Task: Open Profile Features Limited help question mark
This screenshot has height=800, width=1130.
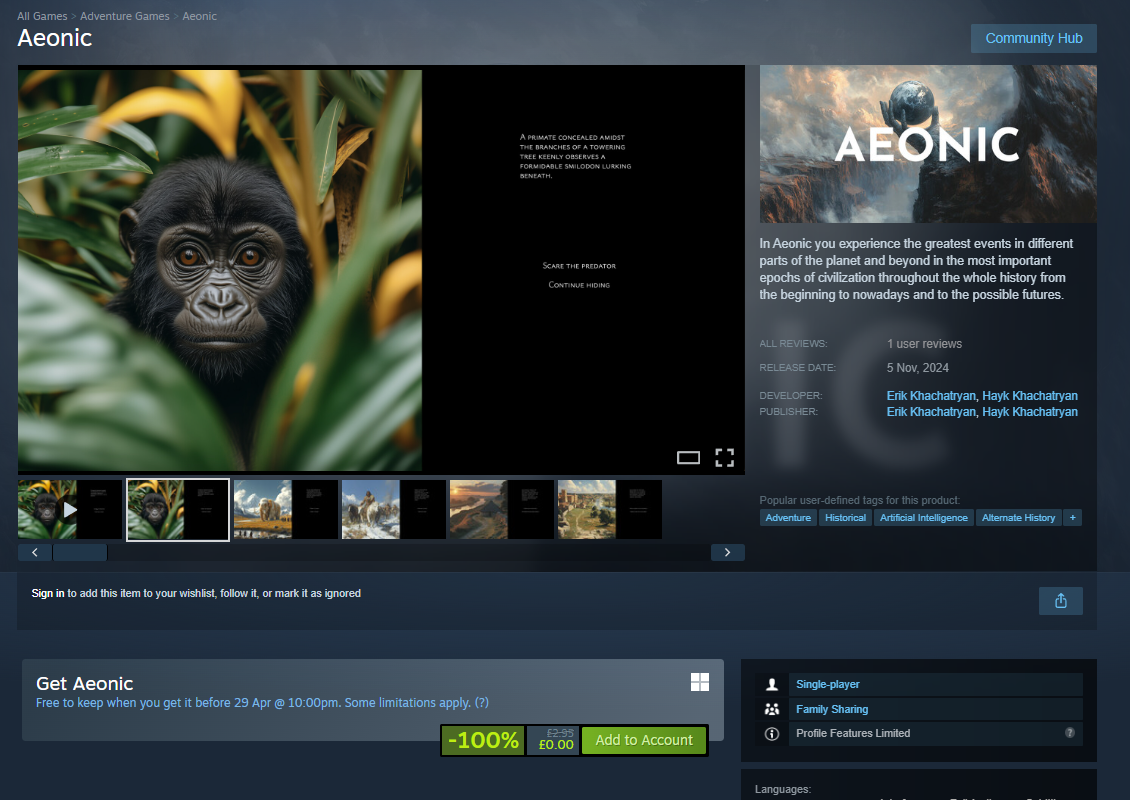Action: [1069, 733]
